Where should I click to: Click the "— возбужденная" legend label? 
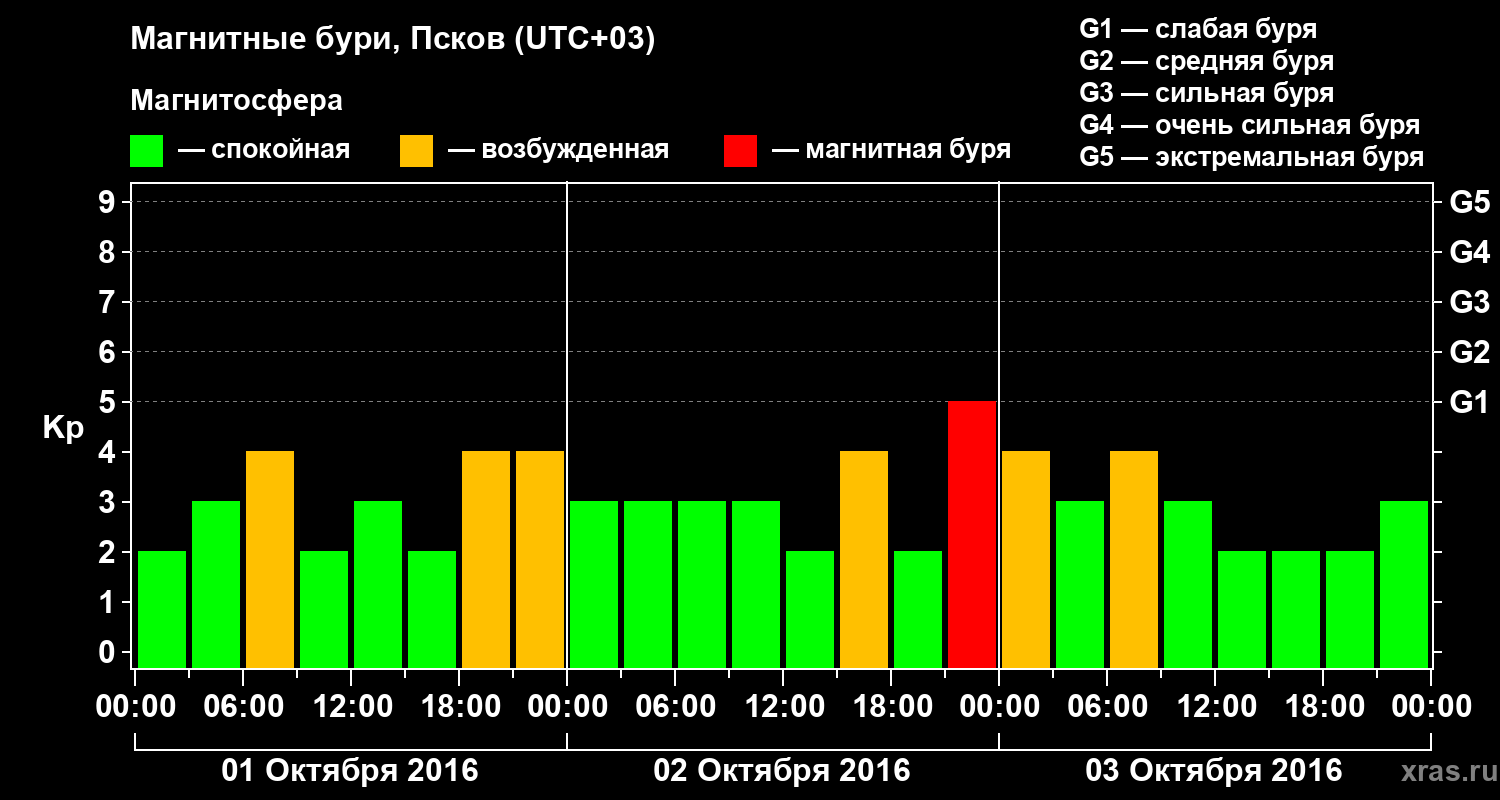pyautogui.click(x=558, y=150)
